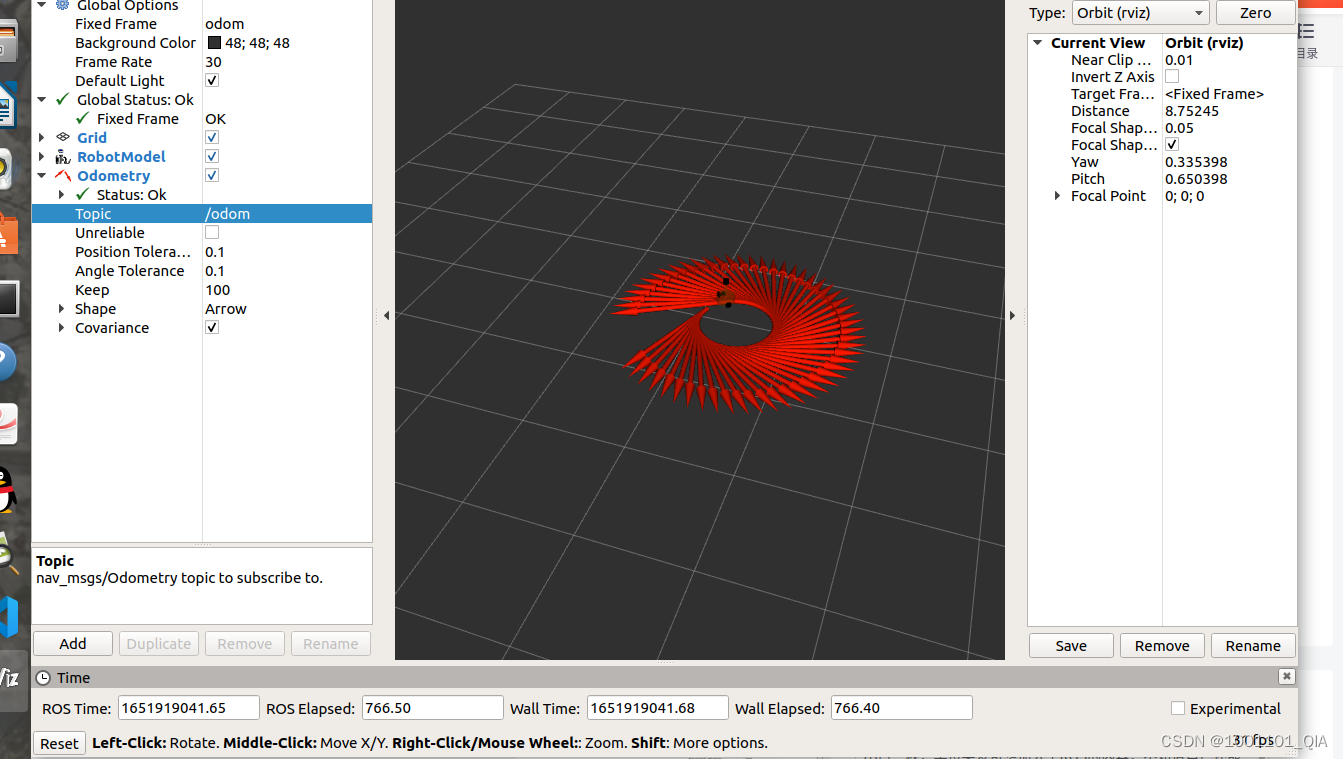Click the Reset button
Image resolution: width=1343 pixels, height=759 pixels.
[x=59, y=743]
